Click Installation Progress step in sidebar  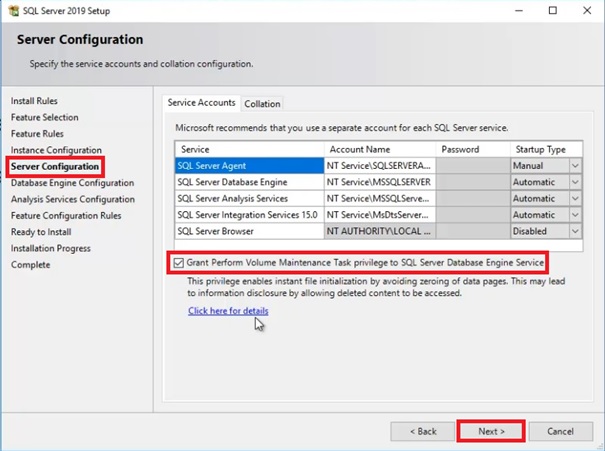pos(51,248)
